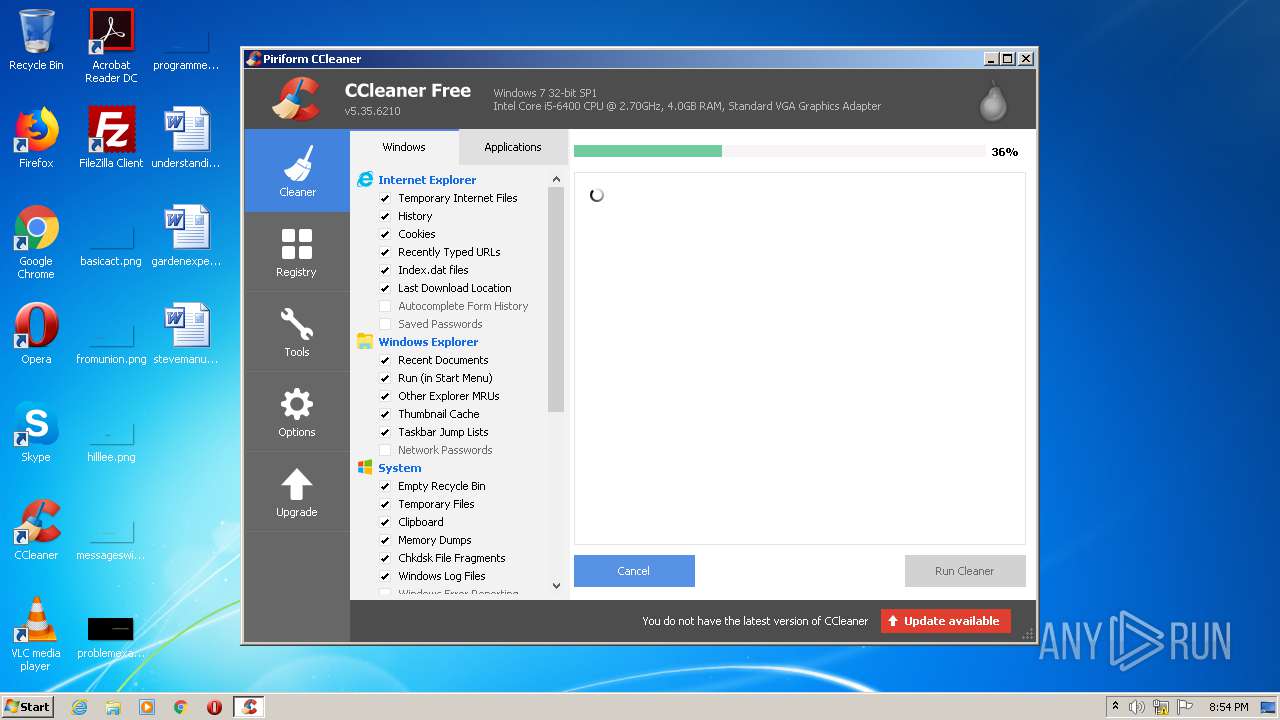Open the Upgrade arrow section
This screenshot has width=1280, height=720.
[297, 491]
